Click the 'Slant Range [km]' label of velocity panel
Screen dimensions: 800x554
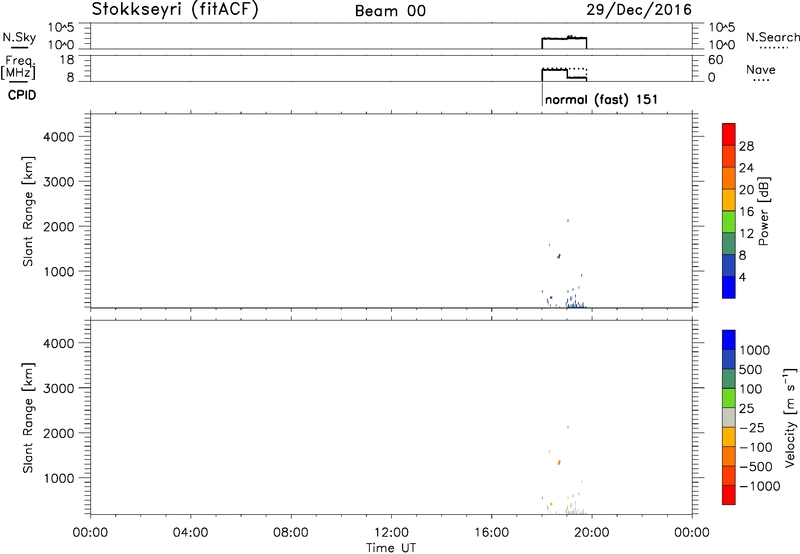coord(28,418)
